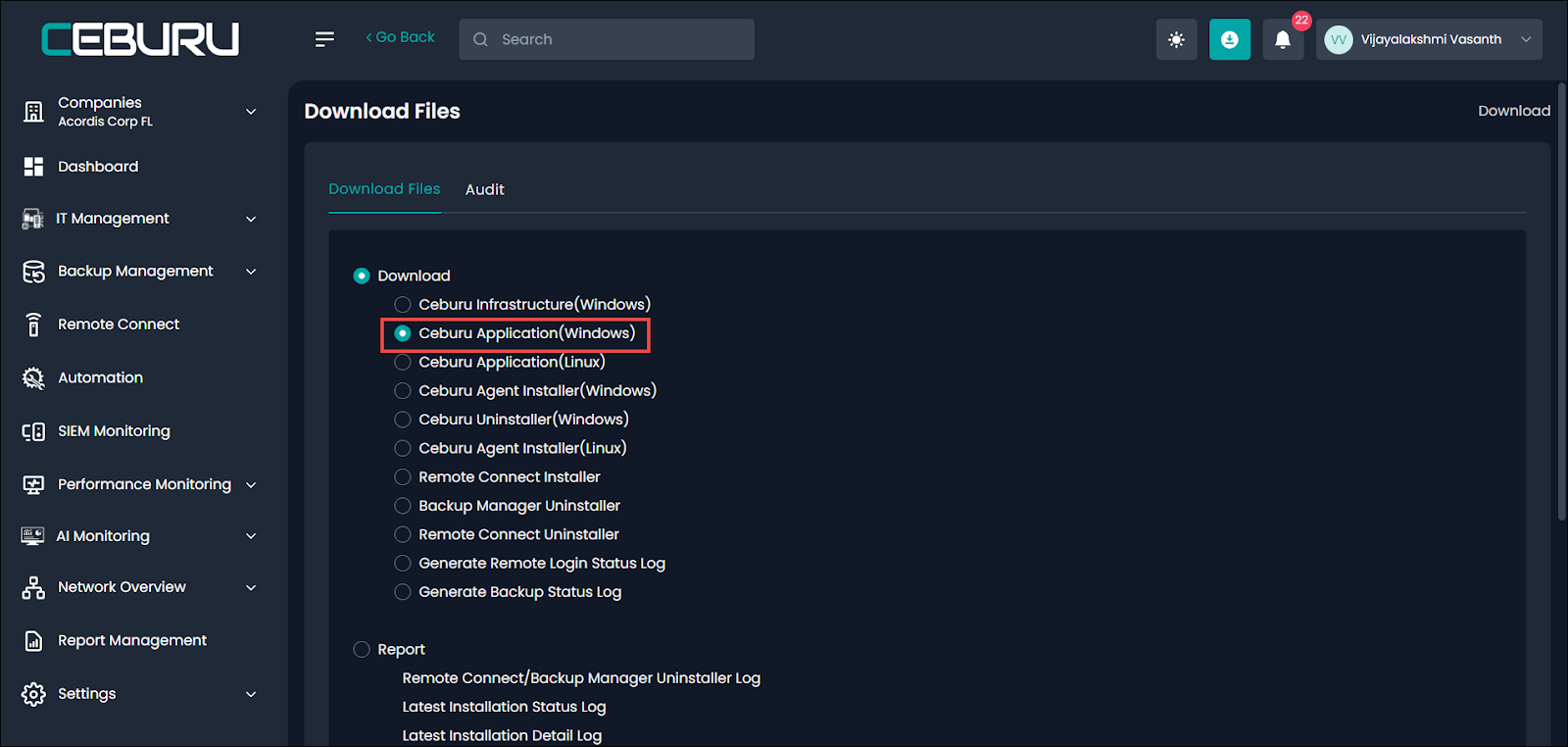Viewport: 1568px width, 747px height.
Task: Open the user account dropdown arrow
Action: (x=1526, y=40)
